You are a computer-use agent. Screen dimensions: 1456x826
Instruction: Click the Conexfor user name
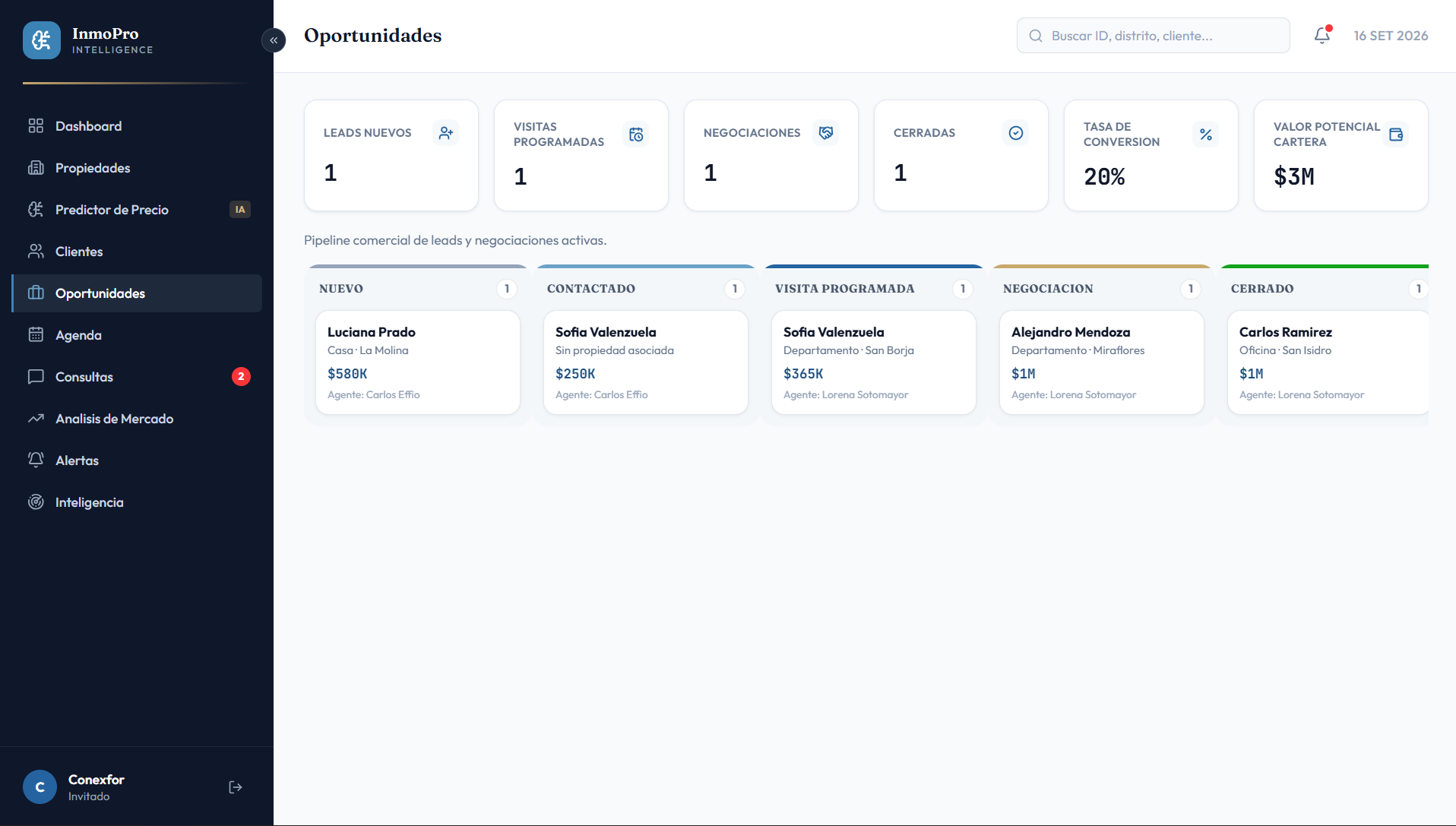tap(97, 780)
